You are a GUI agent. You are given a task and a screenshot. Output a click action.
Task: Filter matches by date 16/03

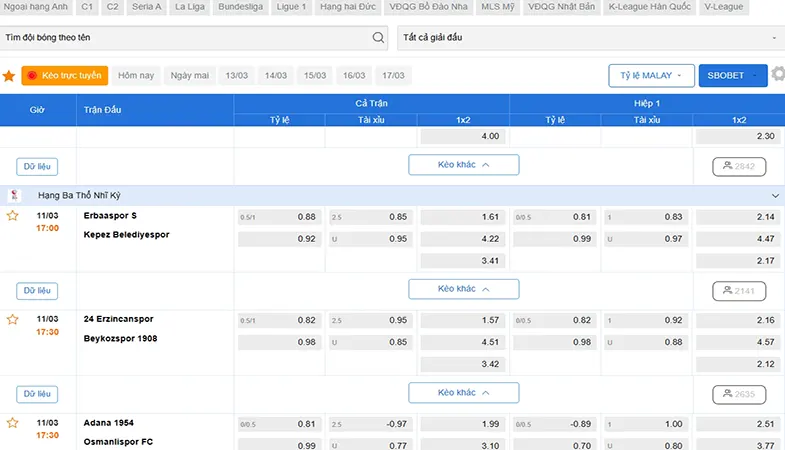point(354,76)
